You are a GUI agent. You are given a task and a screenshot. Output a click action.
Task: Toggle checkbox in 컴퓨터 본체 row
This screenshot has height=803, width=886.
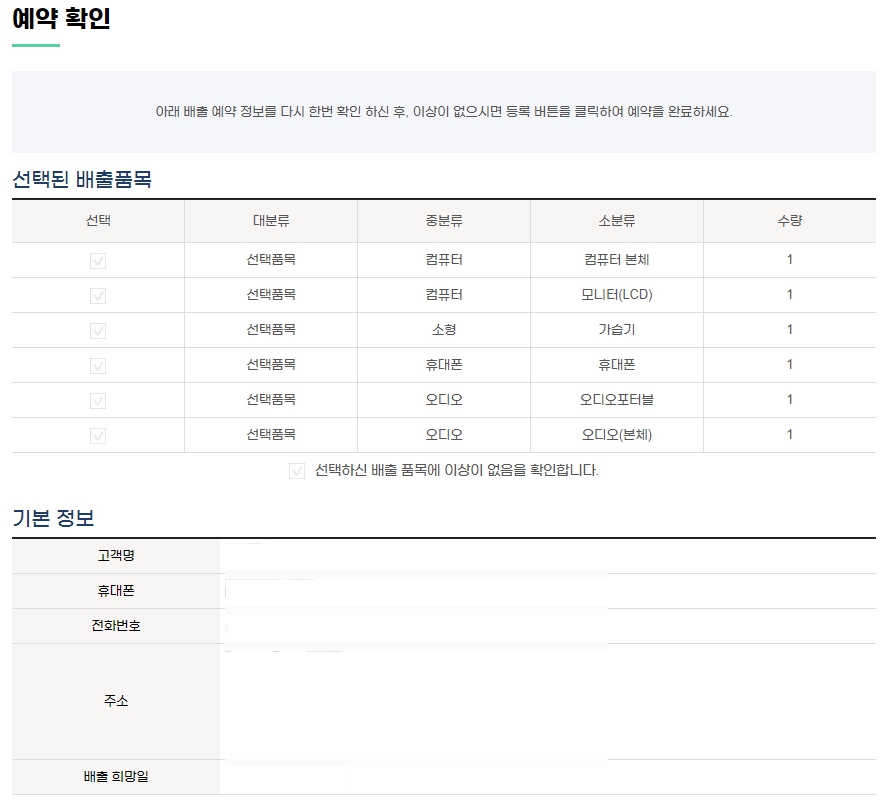98,261
